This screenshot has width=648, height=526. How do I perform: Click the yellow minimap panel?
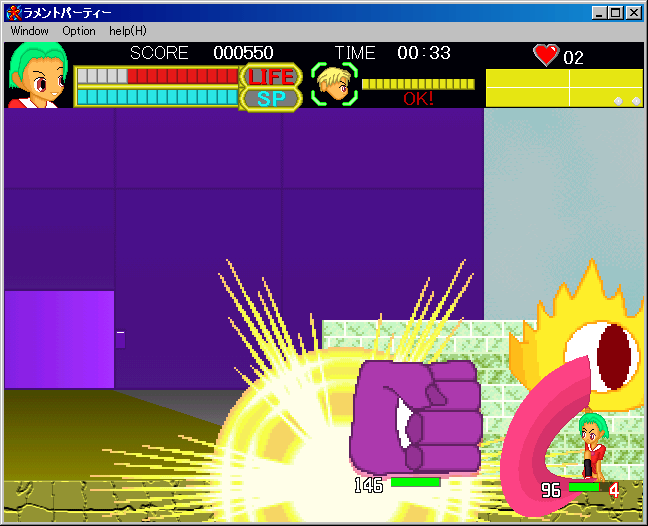(565, 88)
